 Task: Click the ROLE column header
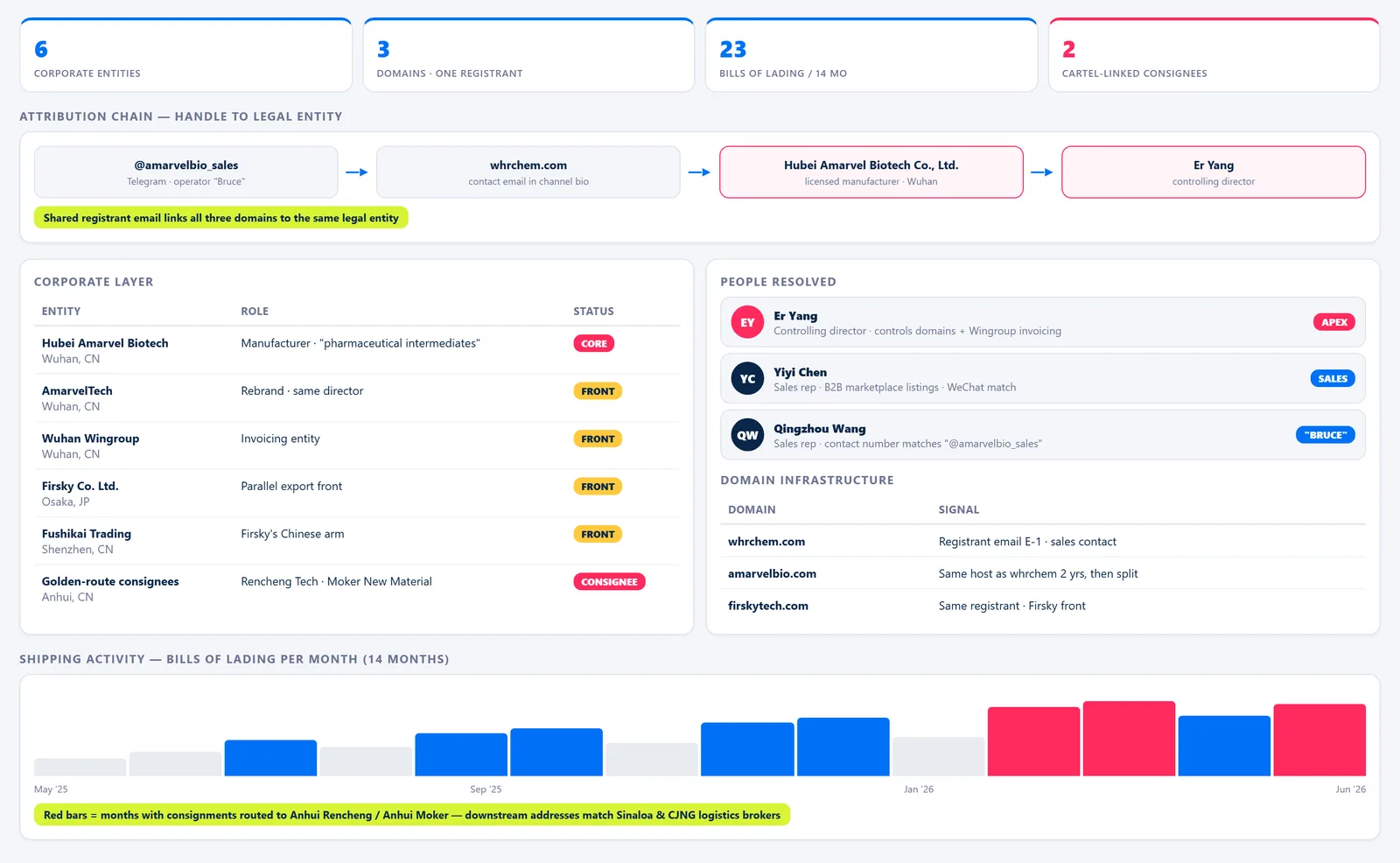click(x=255, y=312)
